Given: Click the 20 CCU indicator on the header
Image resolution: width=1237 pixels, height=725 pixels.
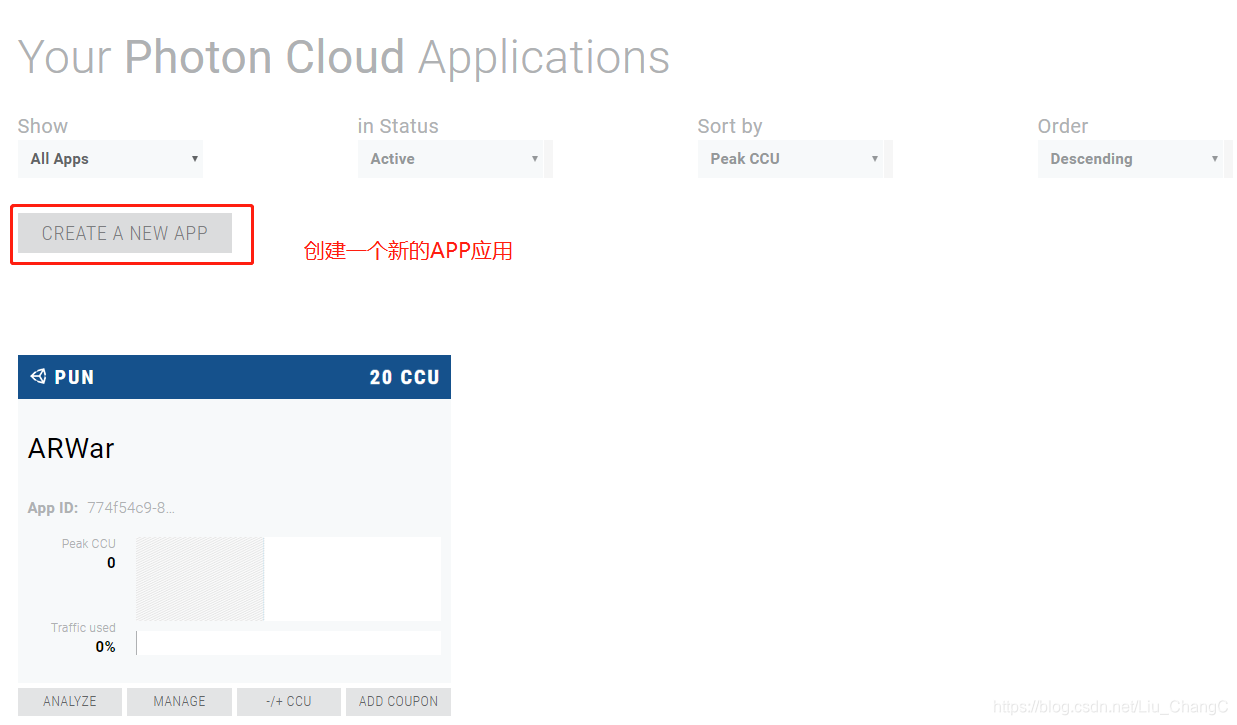Looking at the screenshot, I should click(x=404, y=377).
